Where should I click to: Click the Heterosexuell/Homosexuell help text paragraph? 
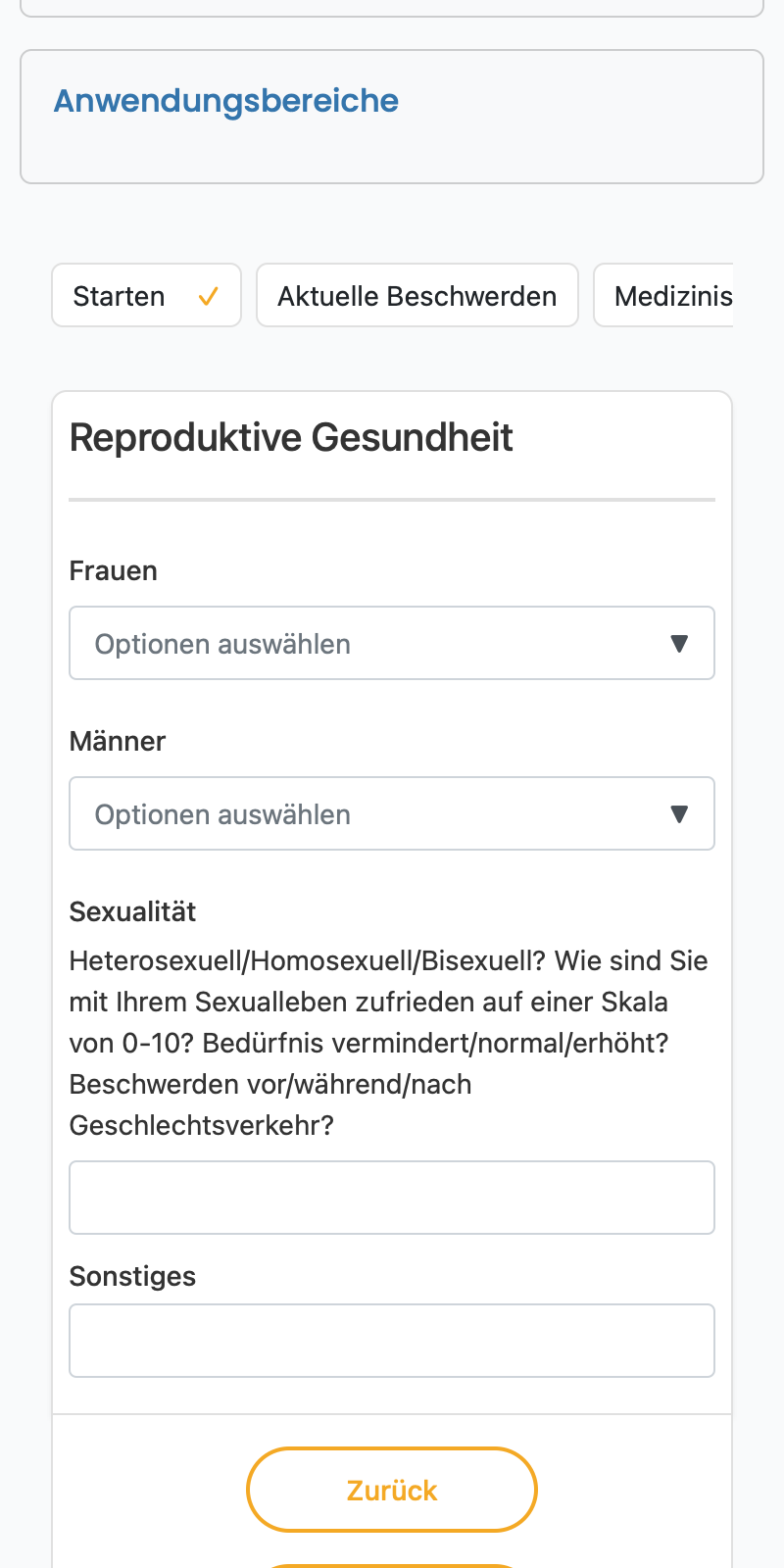coord(389,1043)
